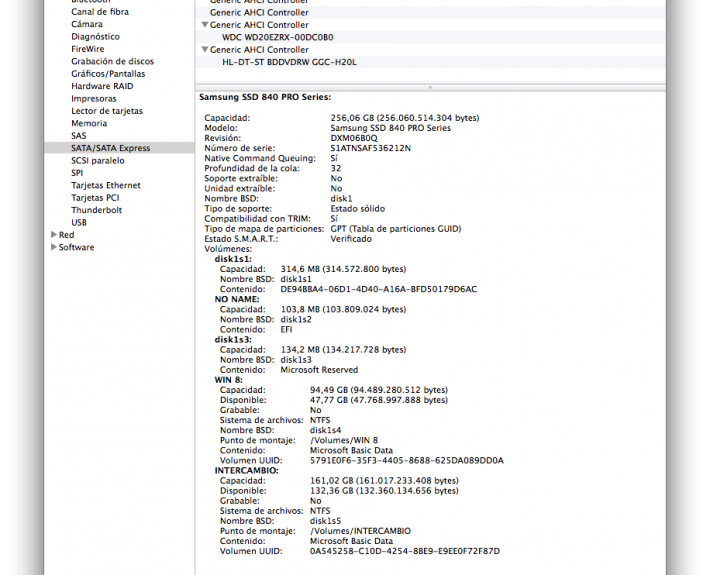Click the disk1s3 volume heading
The width and height of the screenshot is (710, 575).
pyautogui.click(x=233, y=340)
